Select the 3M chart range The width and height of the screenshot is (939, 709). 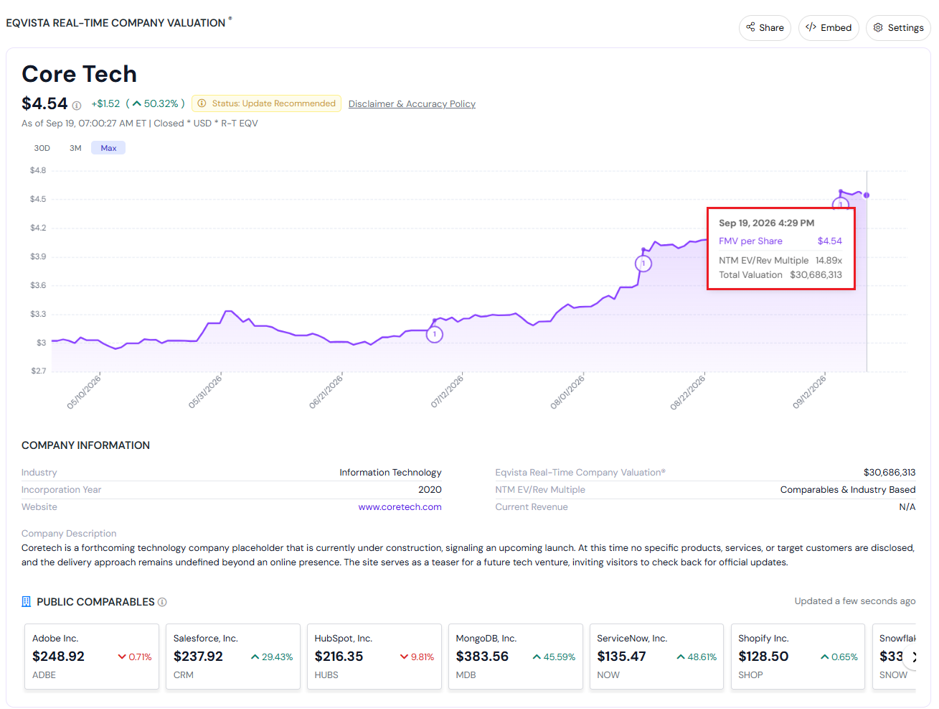[75, 148]
